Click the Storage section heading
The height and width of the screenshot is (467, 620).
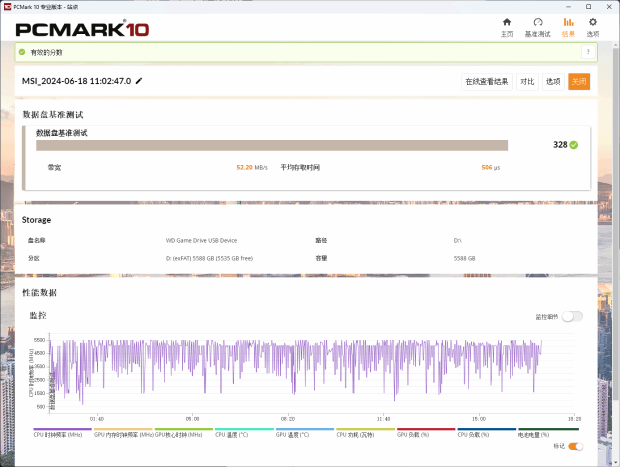[36, 220]
